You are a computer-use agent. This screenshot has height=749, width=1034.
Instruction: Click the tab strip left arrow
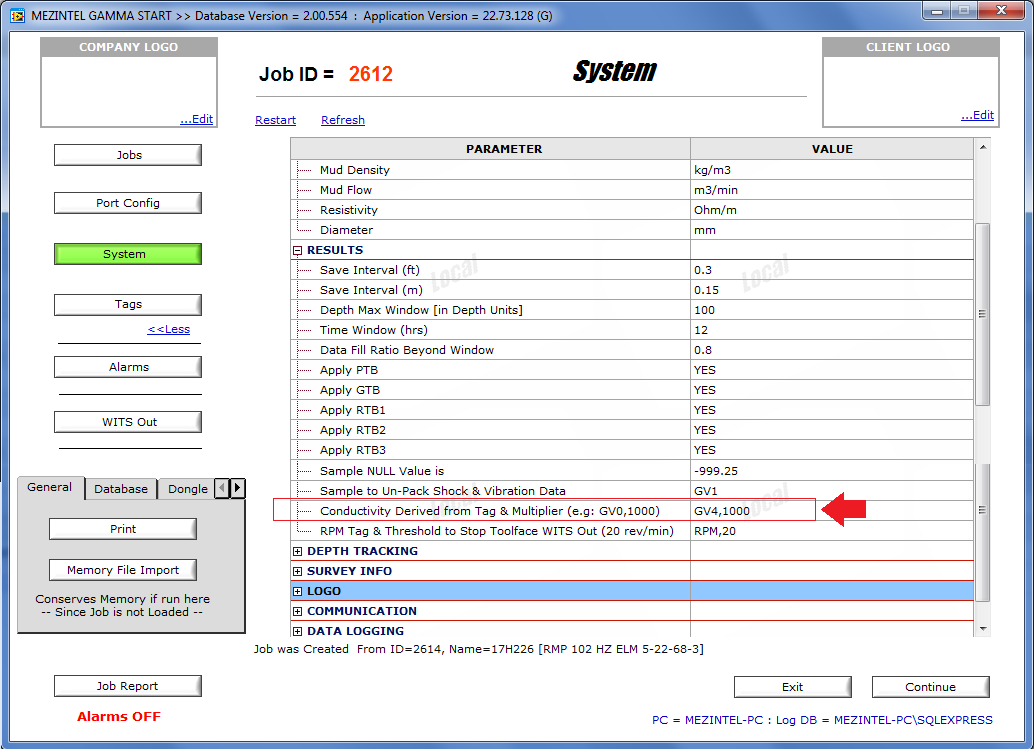pos(222,488)
